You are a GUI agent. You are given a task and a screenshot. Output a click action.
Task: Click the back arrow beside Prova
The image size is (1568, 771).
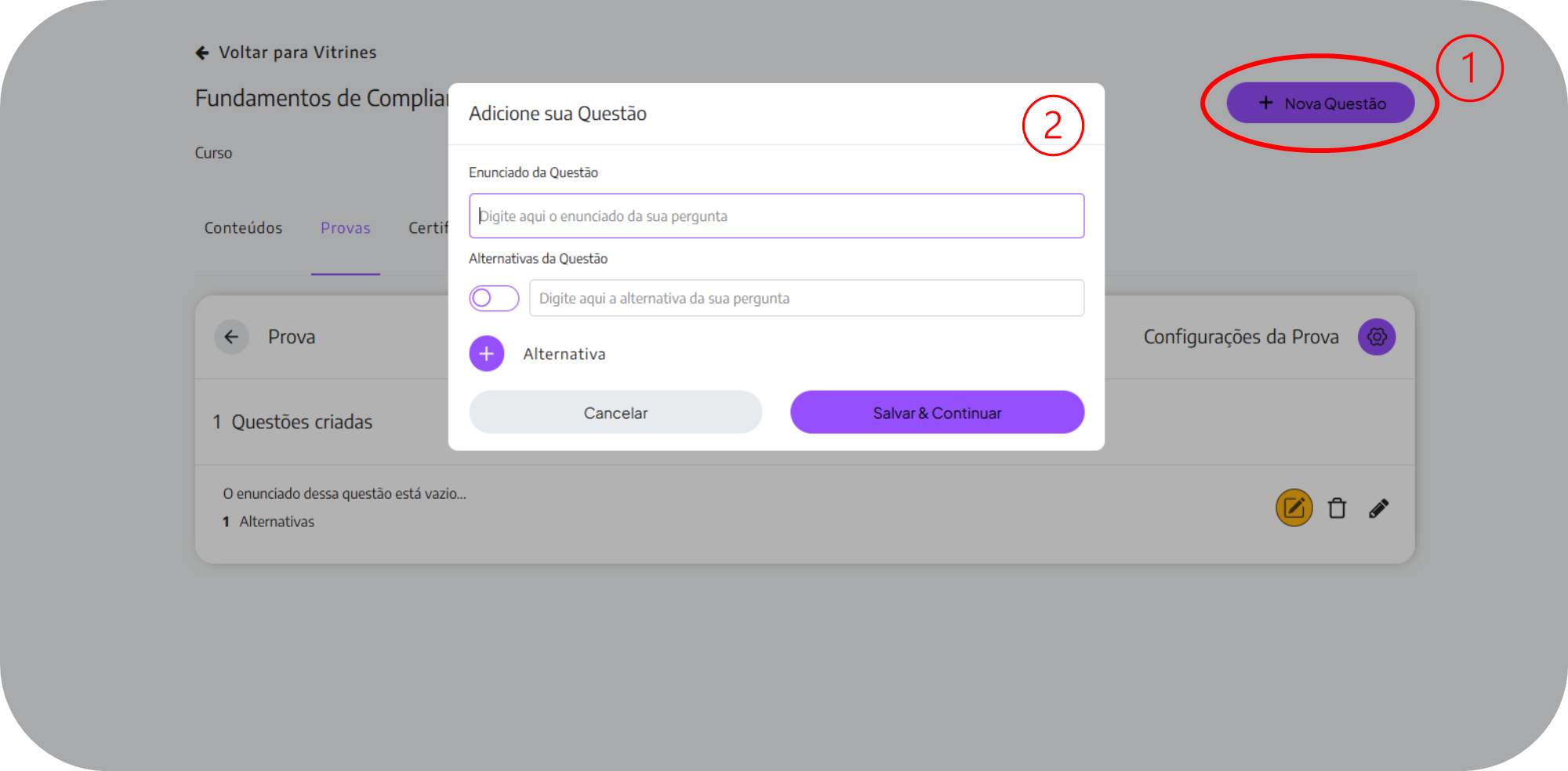(x=231, y=337)
